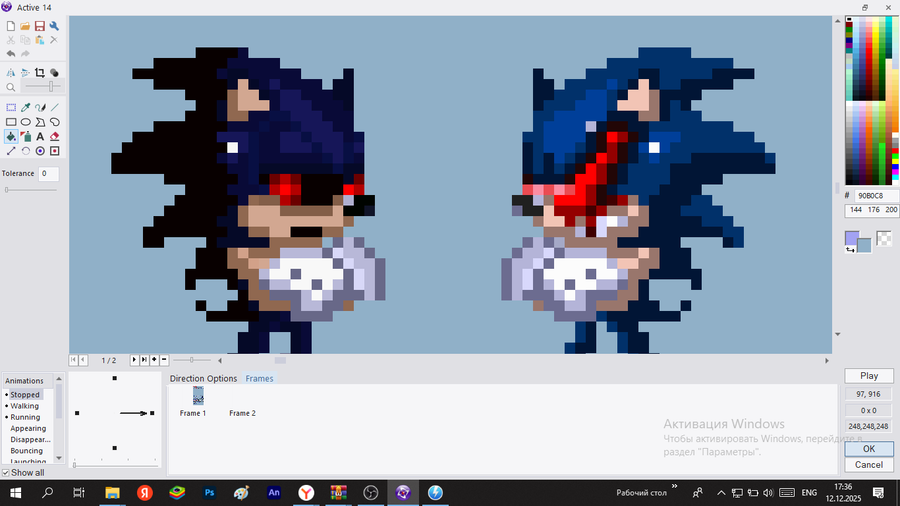Screen dimensions: 900x506
Task: Swap foreground and background colors arrow
Action: click(849, 250)
